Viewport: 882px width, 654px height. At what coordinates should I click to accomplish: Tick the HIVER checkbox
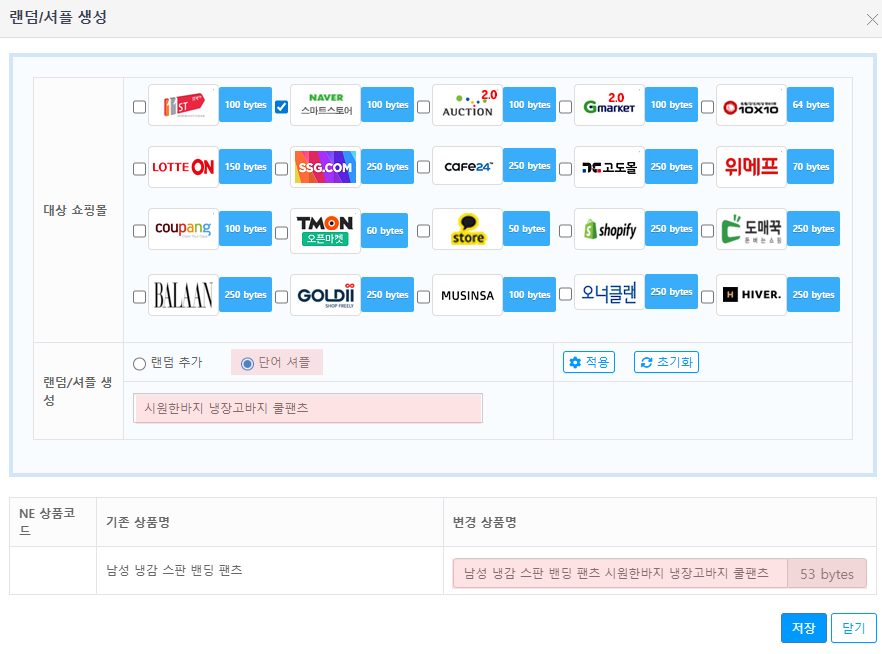(708, 297)
